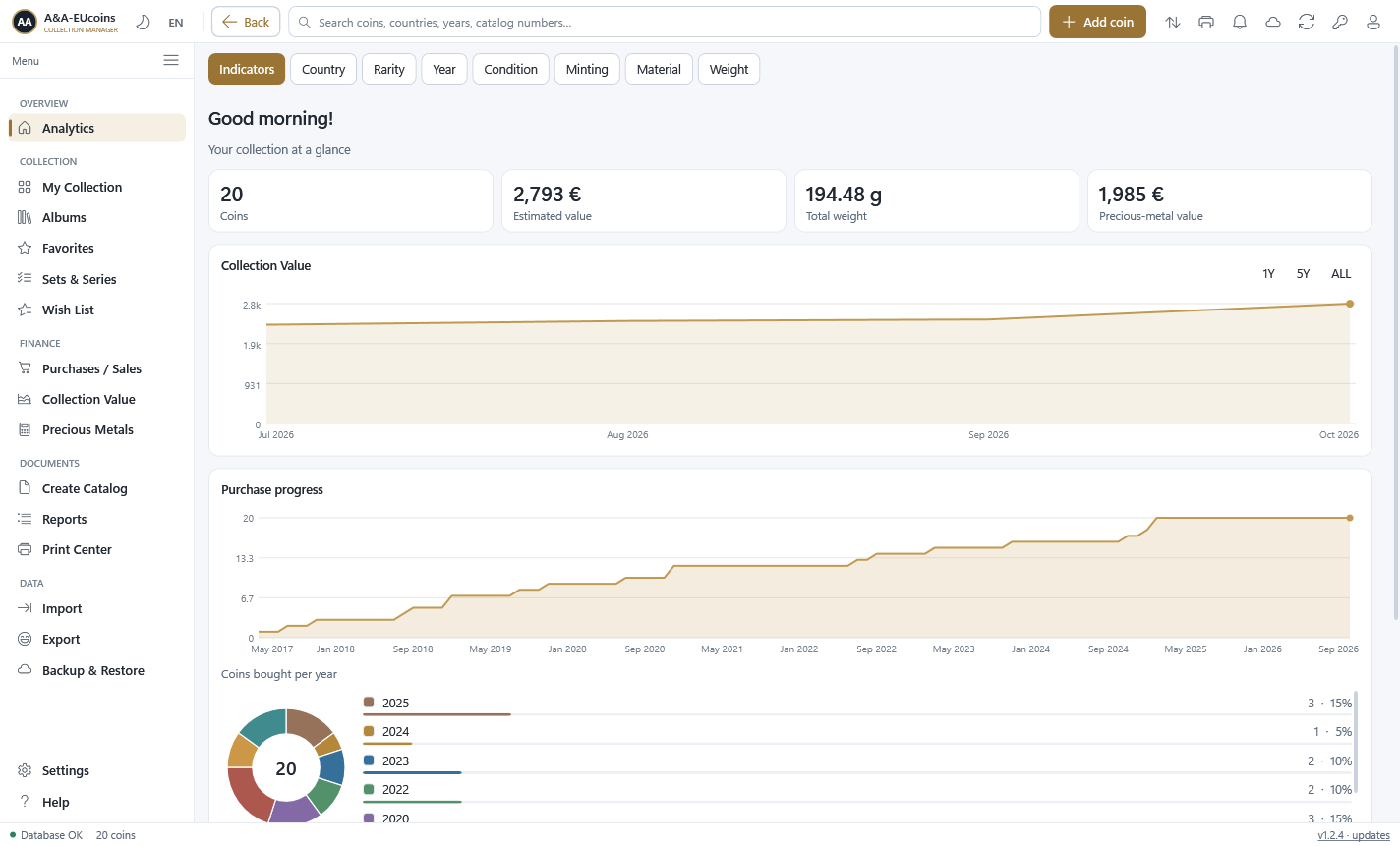Collapse the sidebar menu hamburger
Screen dimensions: 1400x846
(x=171, y=60)
